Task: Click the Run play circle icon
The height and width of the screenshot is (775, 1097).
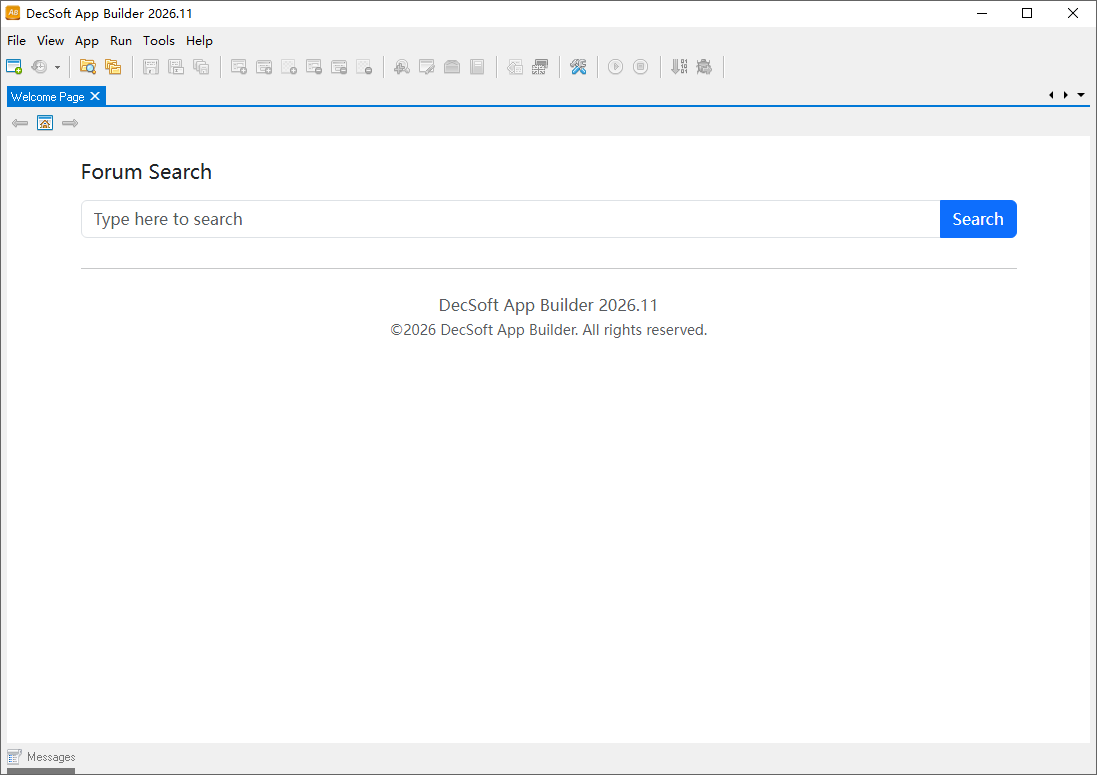Action: click(615, 66)
